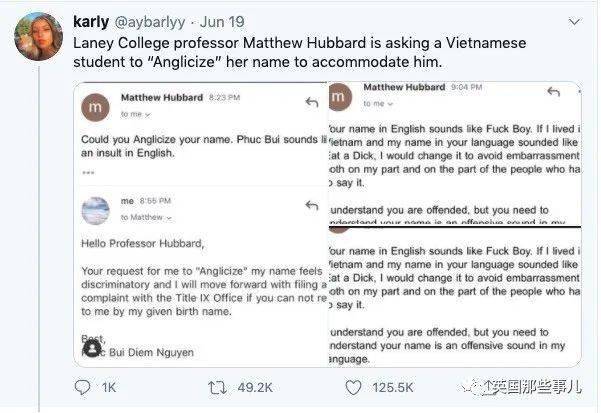The height and width of the screenshot is (413, 601).
Task: Click the account icon beside Bui Diem Nguyen signature
Action: click(x=92, y=350)
